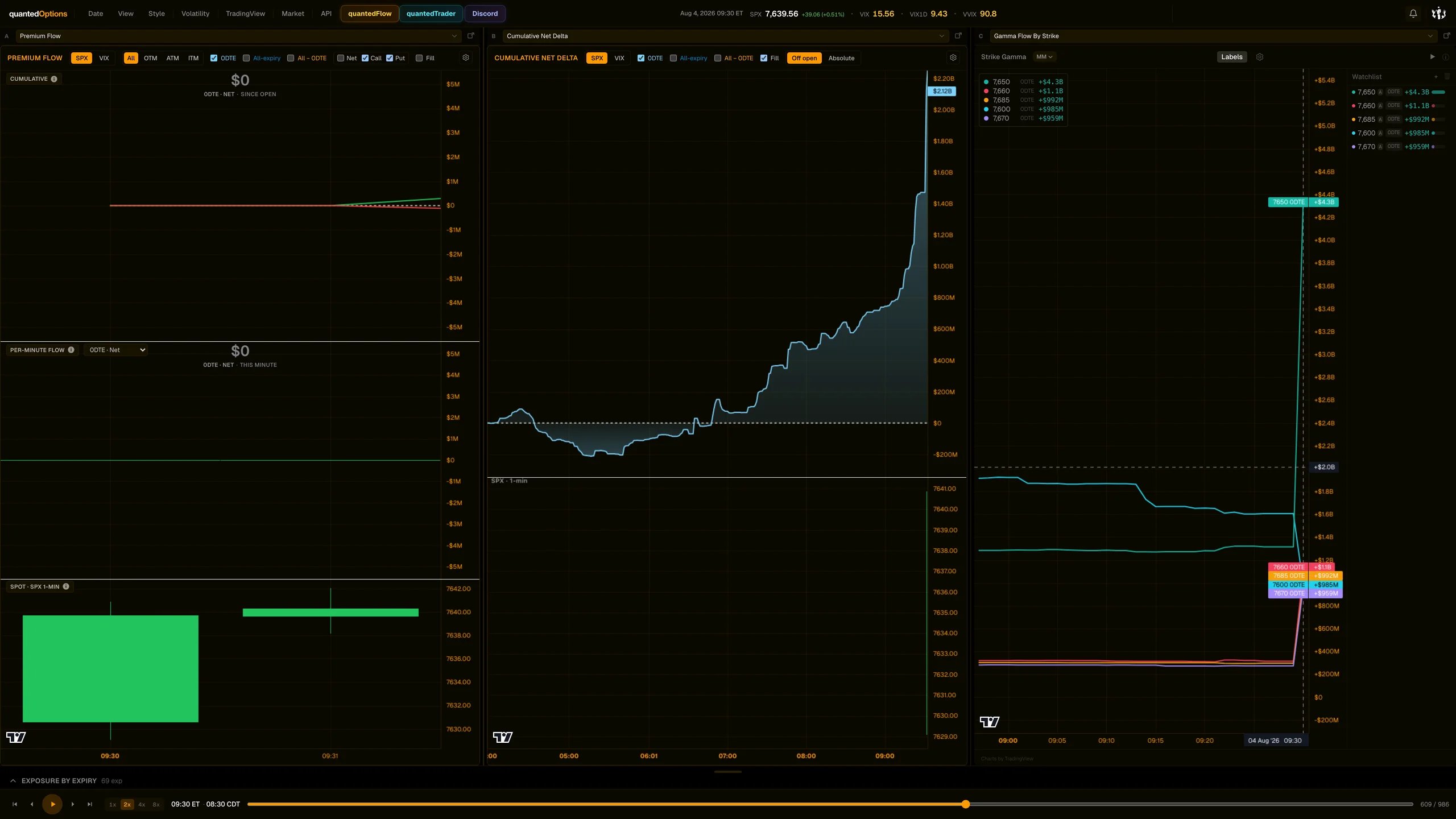Open panel B Cumulative Net Delta selector dropdown
1456x819 pixels.
coord(725,36)
